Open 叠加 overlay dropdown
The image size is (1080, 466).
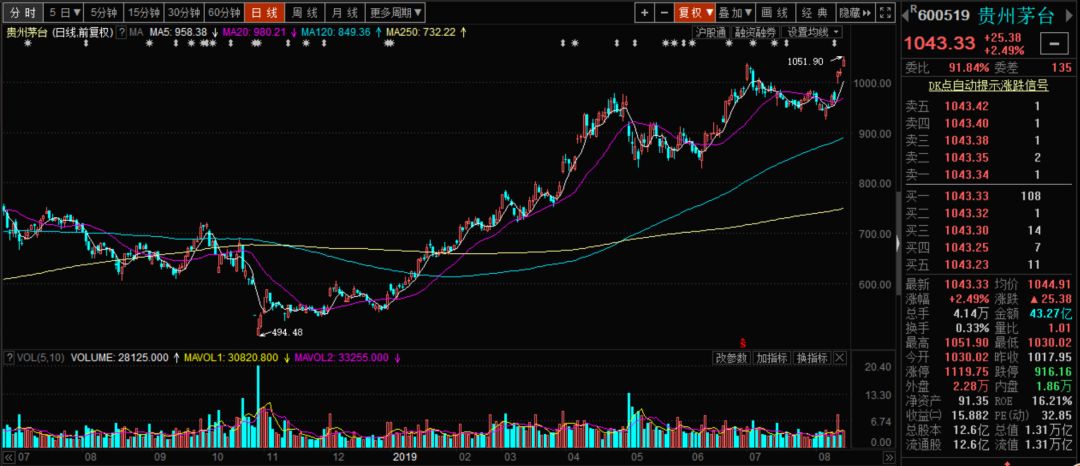(735, 12)
